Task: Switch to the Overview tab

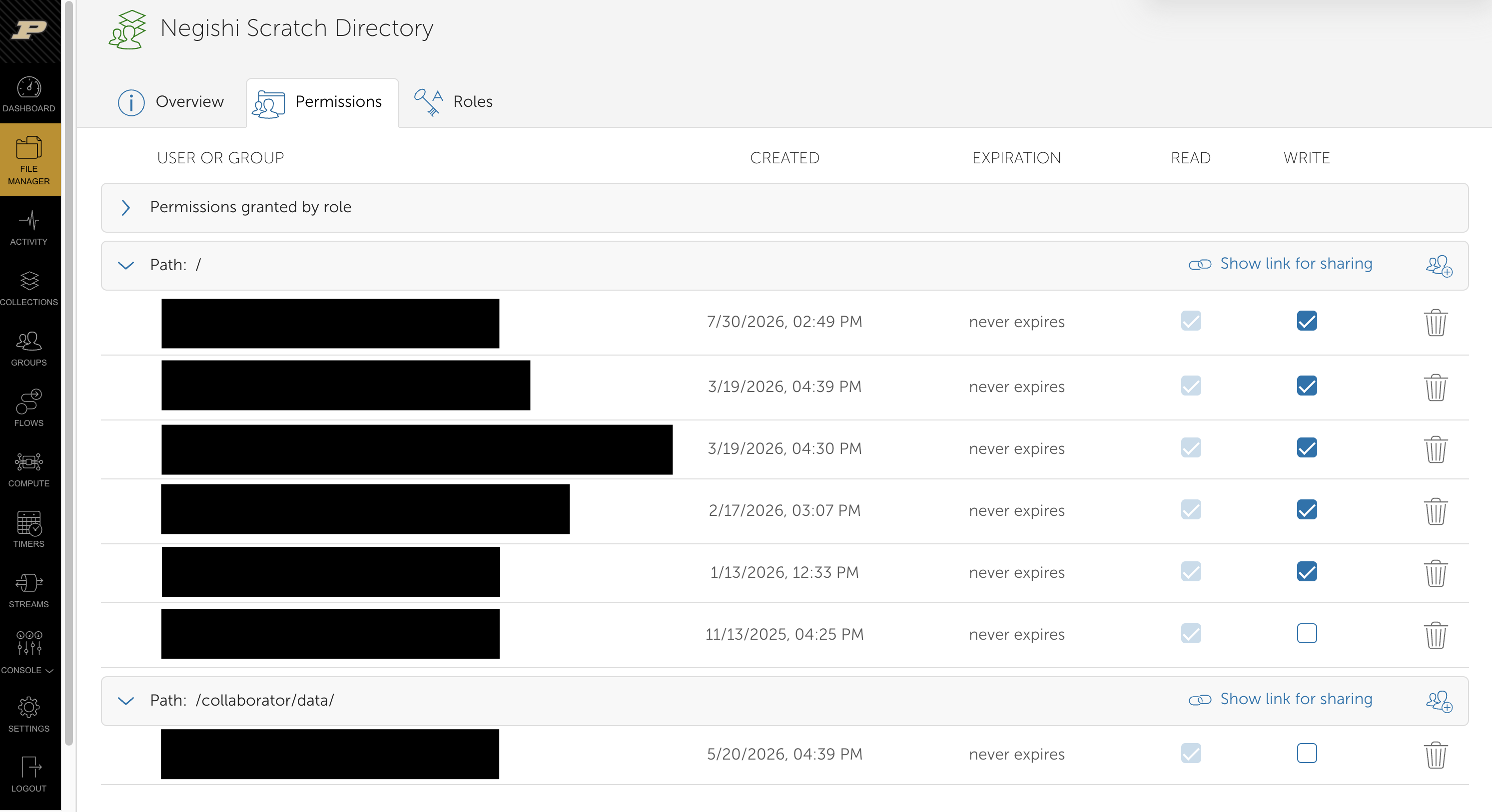Action: click(x=170, y=102)
